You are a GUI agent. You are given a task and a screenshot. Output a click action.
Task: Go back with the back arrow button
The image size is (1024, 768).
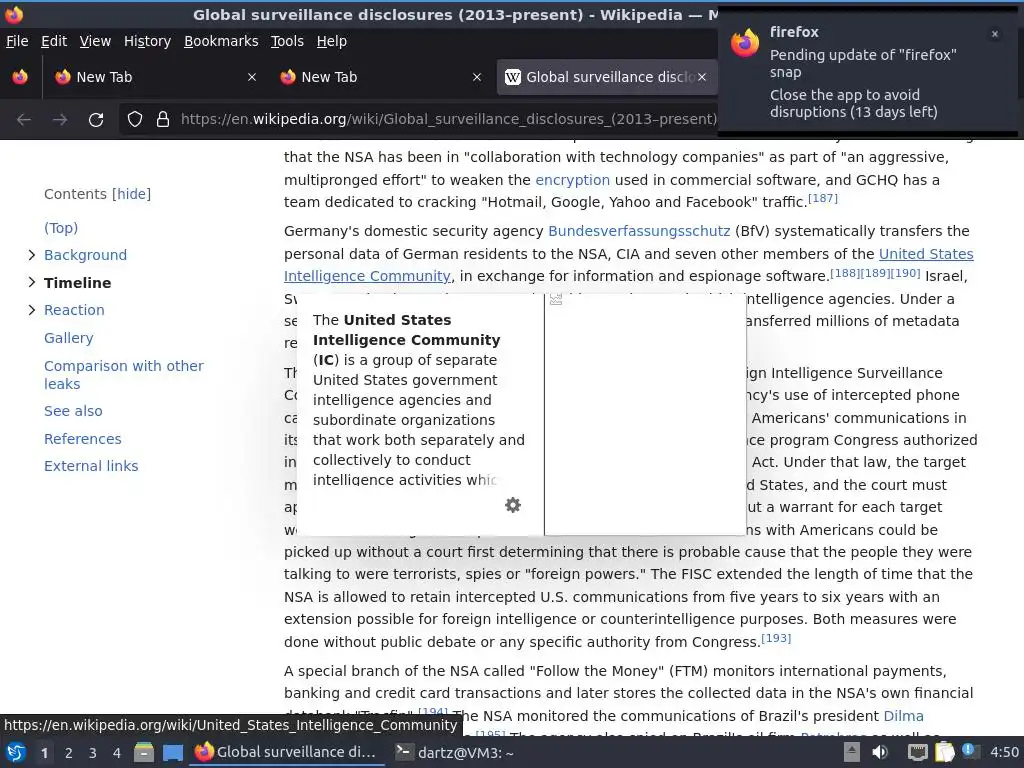coord(24,120)
